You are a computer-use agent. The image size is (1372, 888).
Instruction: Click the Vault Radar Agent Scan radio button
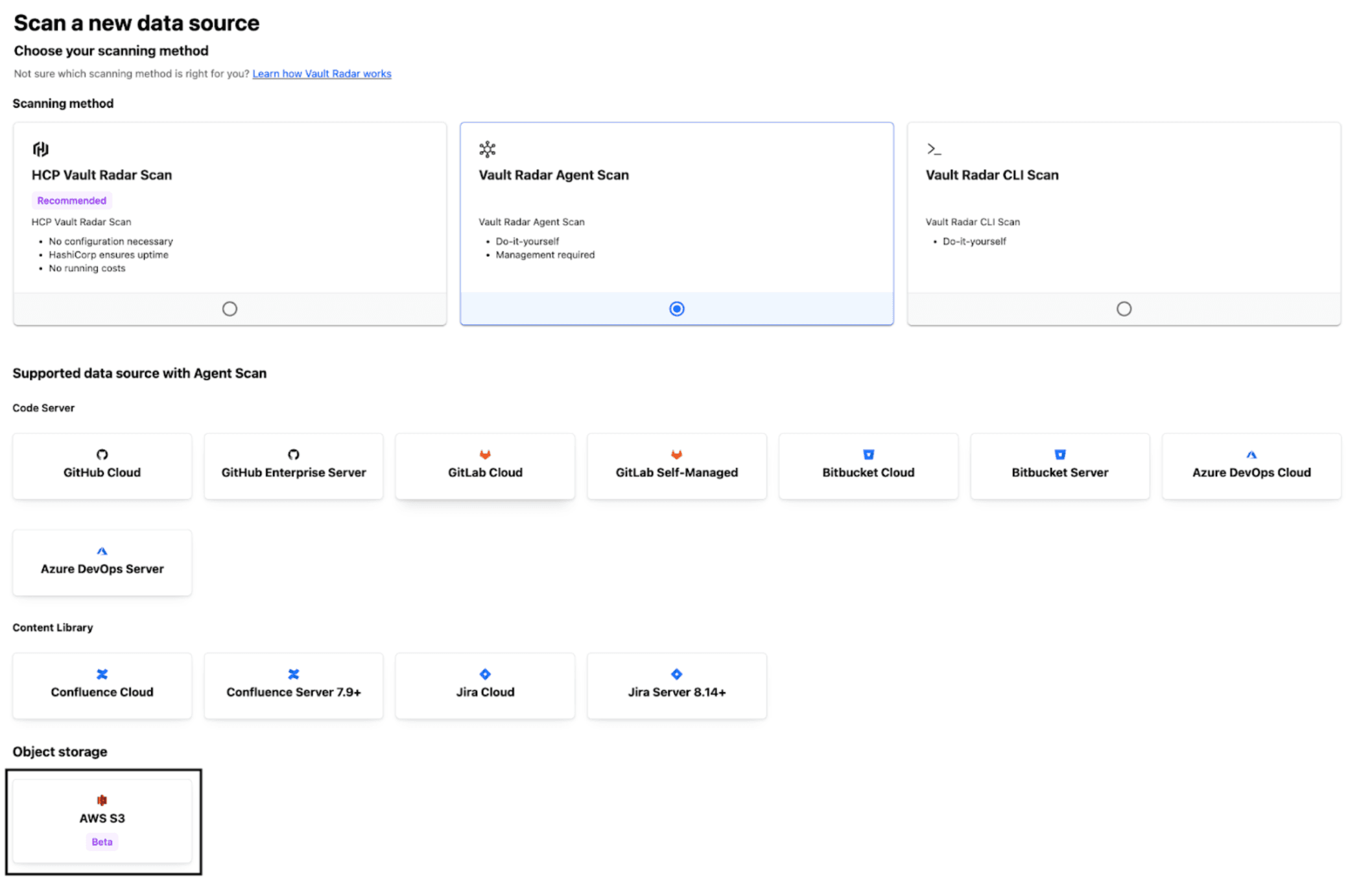[676, 309]
